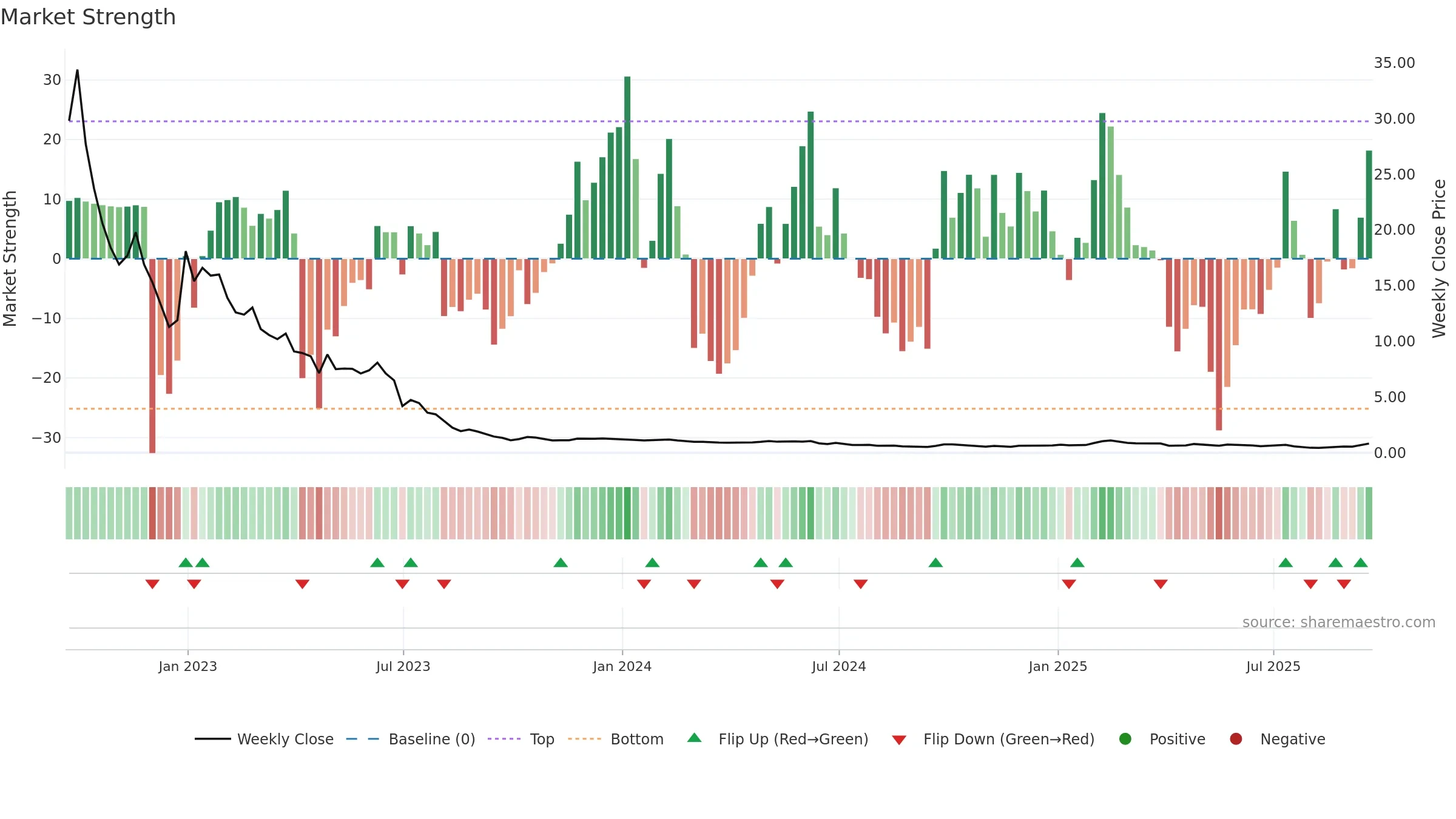Click the green Positive circle legend icon
Screen dimensions: 1456x819
pyautogui.click(x=1125, y=739)
